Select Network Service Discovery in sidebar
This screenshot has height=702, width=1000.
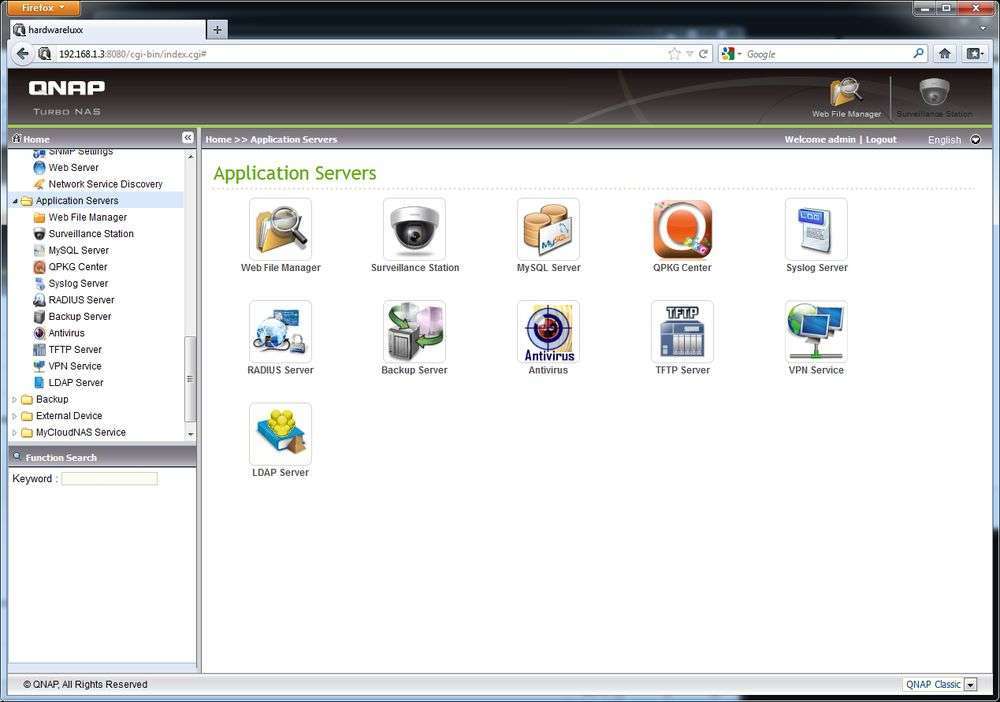(105, 184)
